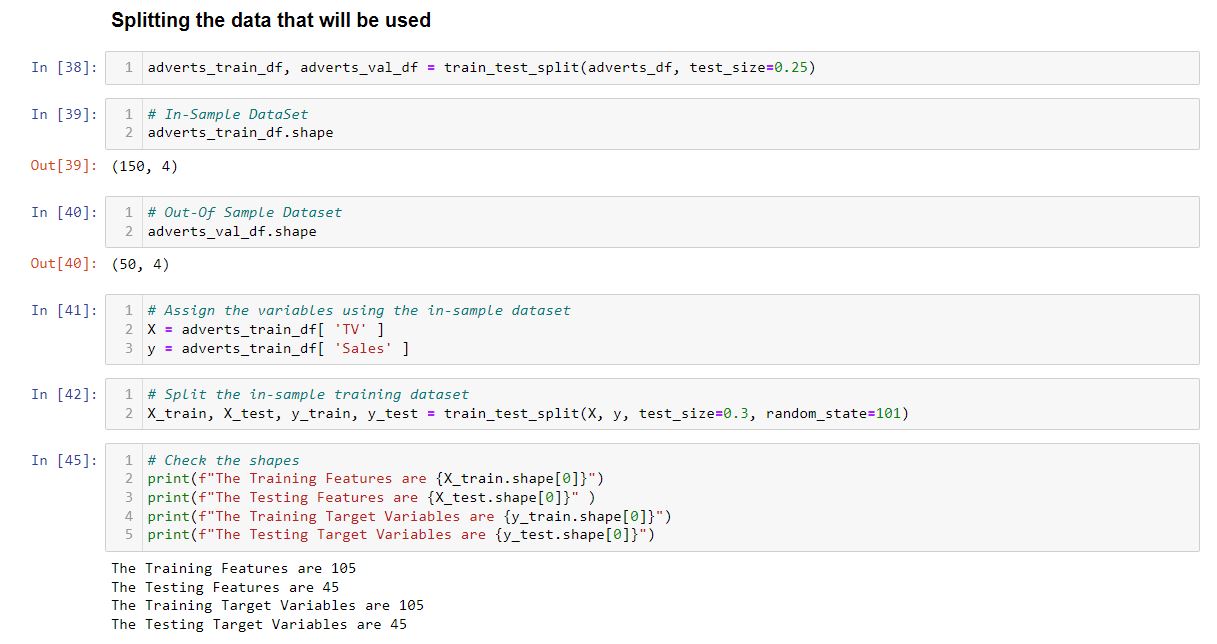Click the y = adverts_train_df['Sales'] line
The image size is (1217, 644).
278,348
